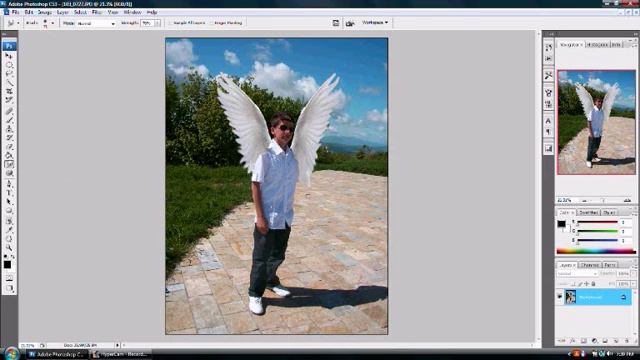Switch to the Swatches tab
This screenshot has height=360, width=640.
[588, 213]
